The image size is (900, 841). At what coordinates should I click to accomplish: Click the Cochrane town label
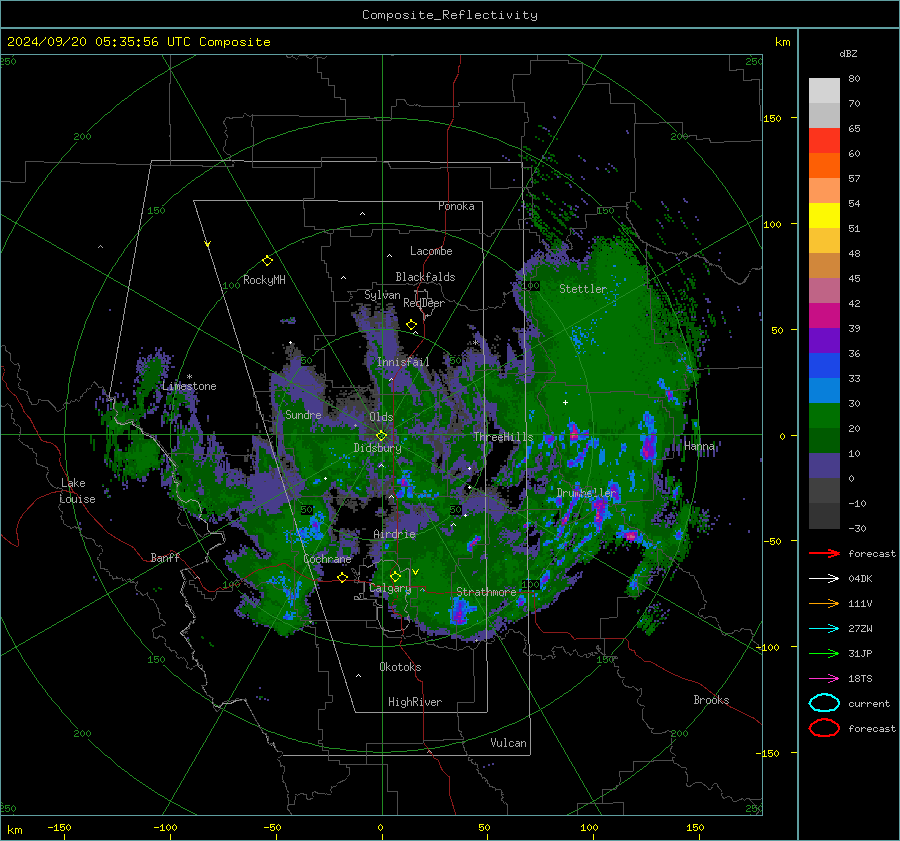pyautogui.click(x=327, y=559)
